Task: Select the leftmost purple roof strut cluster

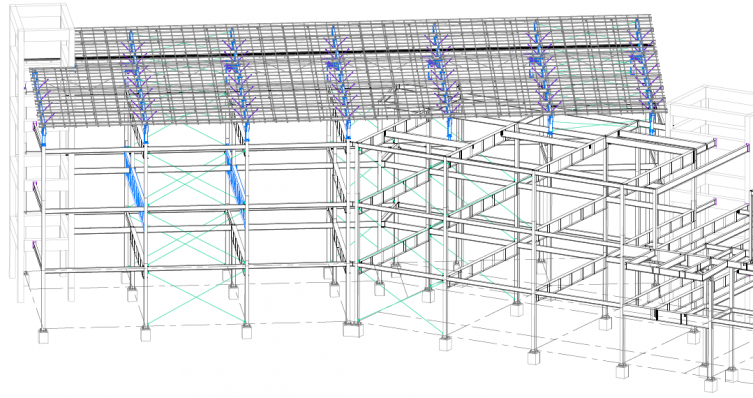Action: point(41,101)
